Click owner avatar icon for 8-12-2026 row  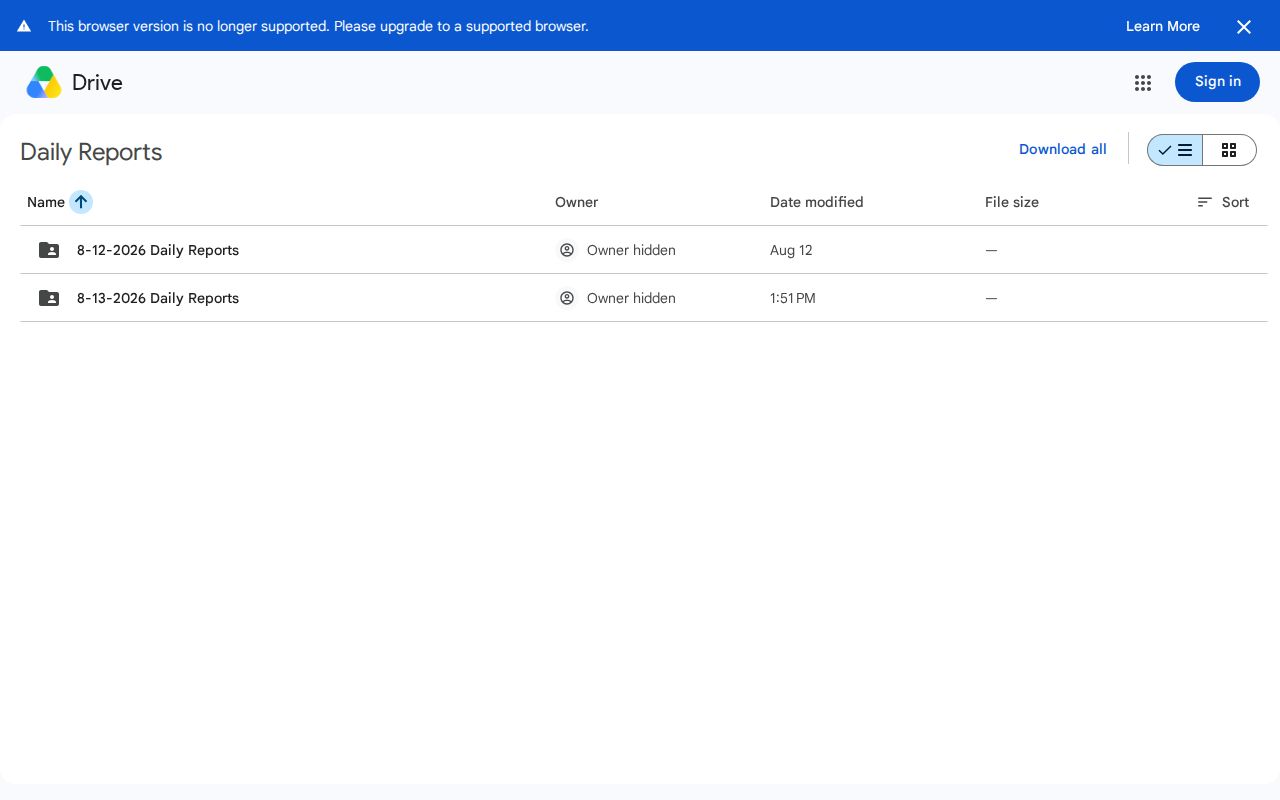(567, 250)
